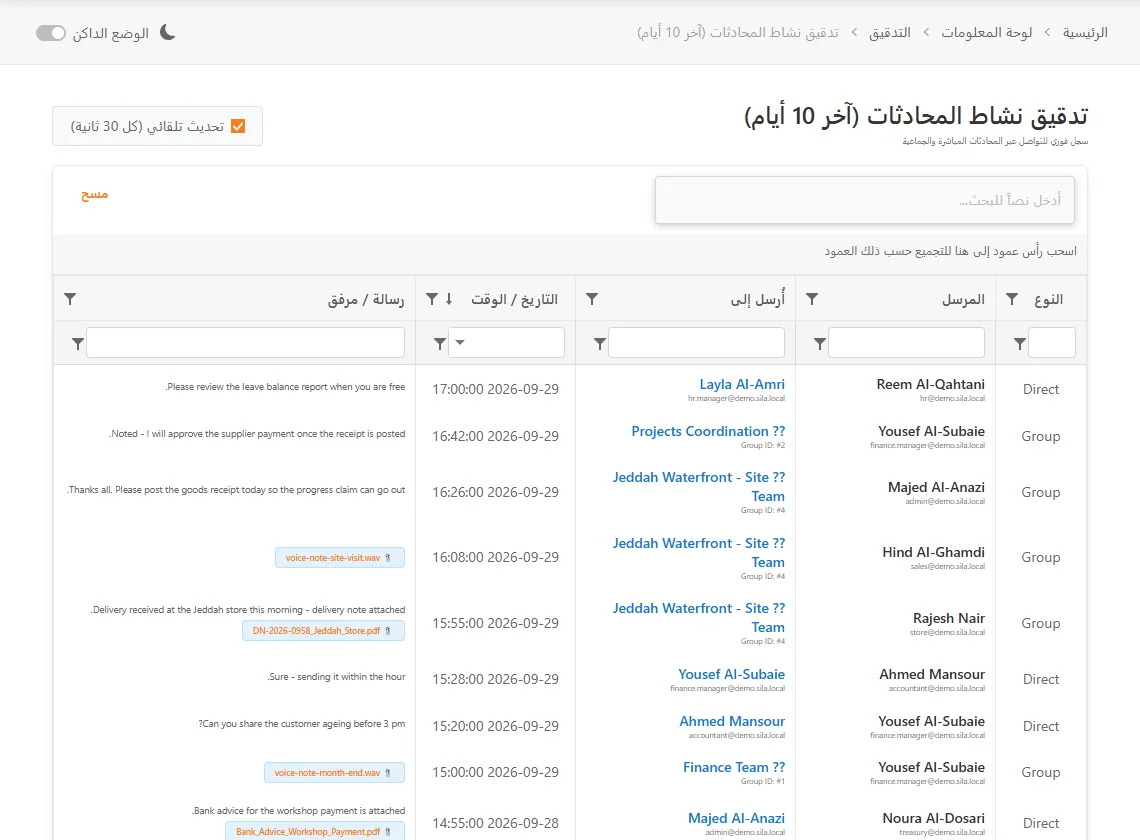This screenshot has width=1140, height=840.
Task: Open Jeddah Waterfront link in Hind Al-Ghamdi row
Action: tap(699, 553)
